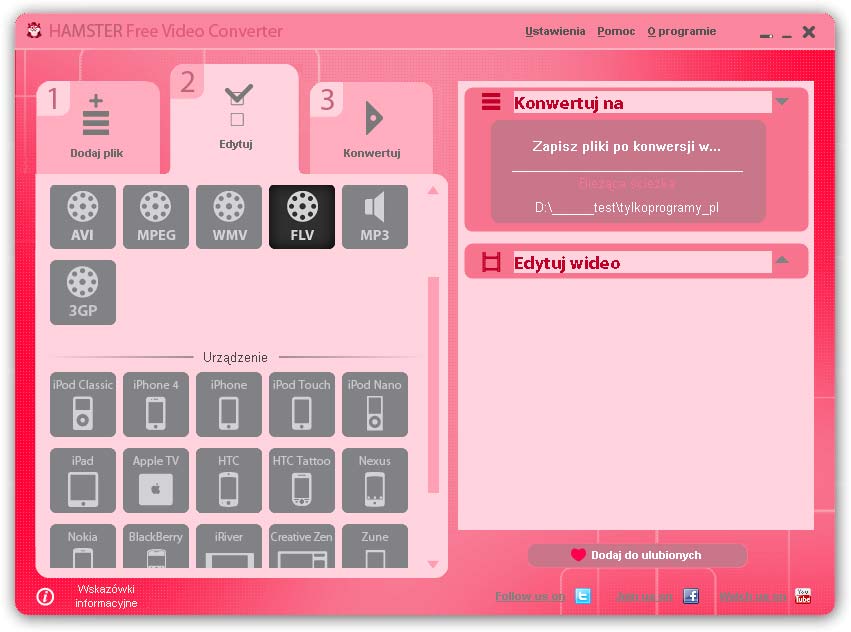Pick the plain HTC device preset
The height and width of the screenshot is (632, 851).
228,480
